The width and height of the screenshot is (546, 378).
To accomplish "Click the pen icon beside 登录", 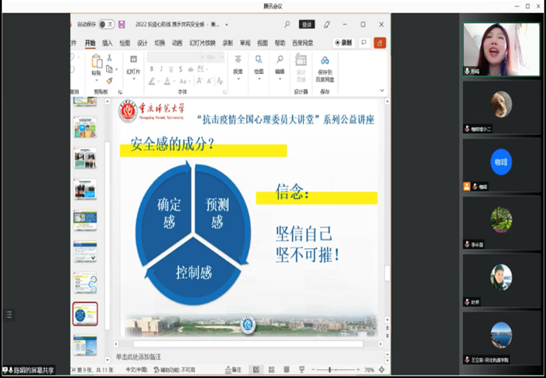I will (327, 24).
